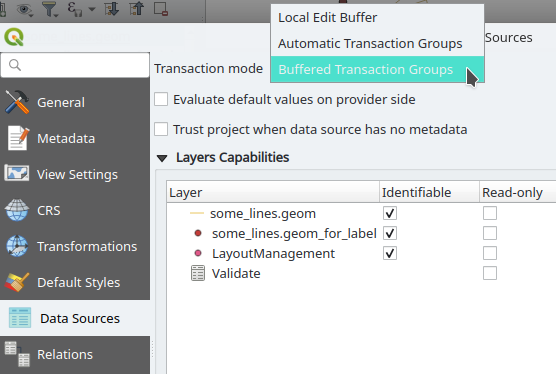Click the expand all layers icon

click(111, 9)
